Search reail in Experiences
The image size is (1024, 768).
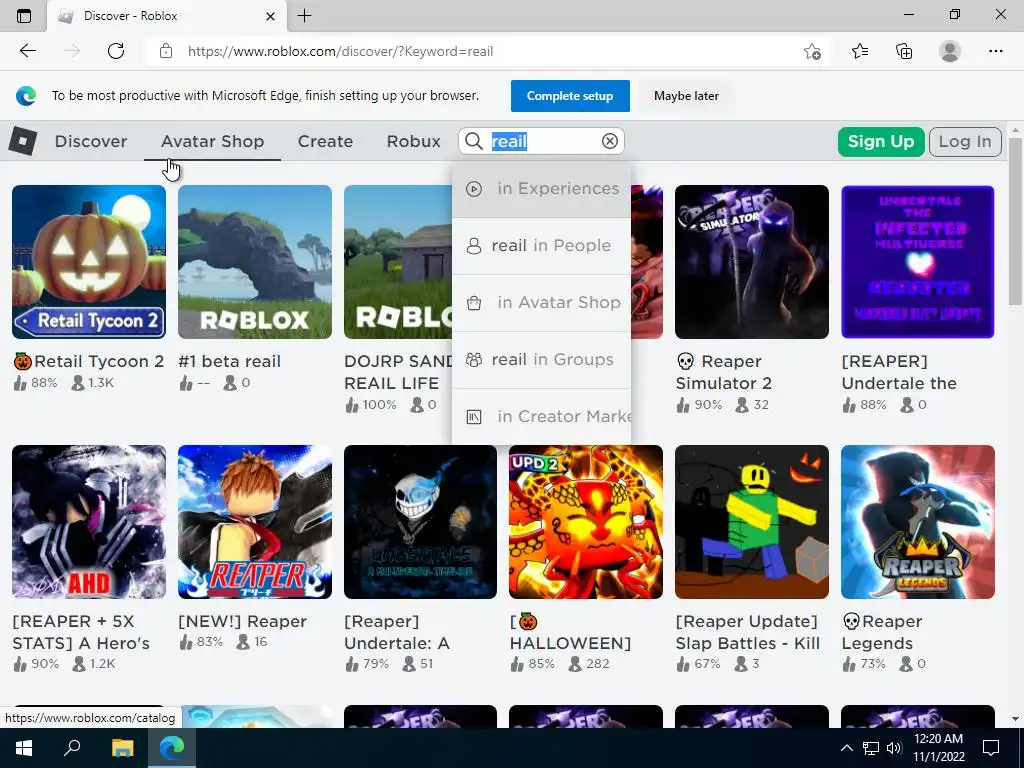click(x=541, y=189)
